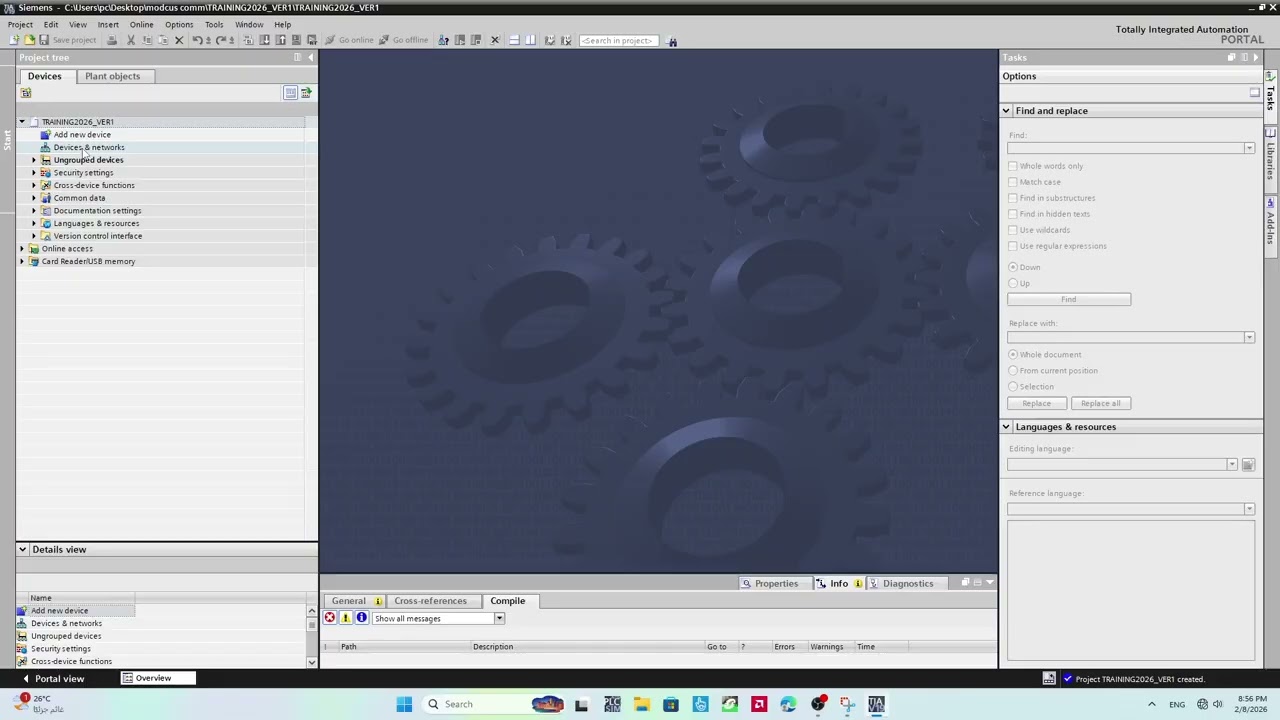Switch to the Plant objects tab
Image resolution: width=1280 pixels, height=720 pixels.
click(x=112, y=76)
